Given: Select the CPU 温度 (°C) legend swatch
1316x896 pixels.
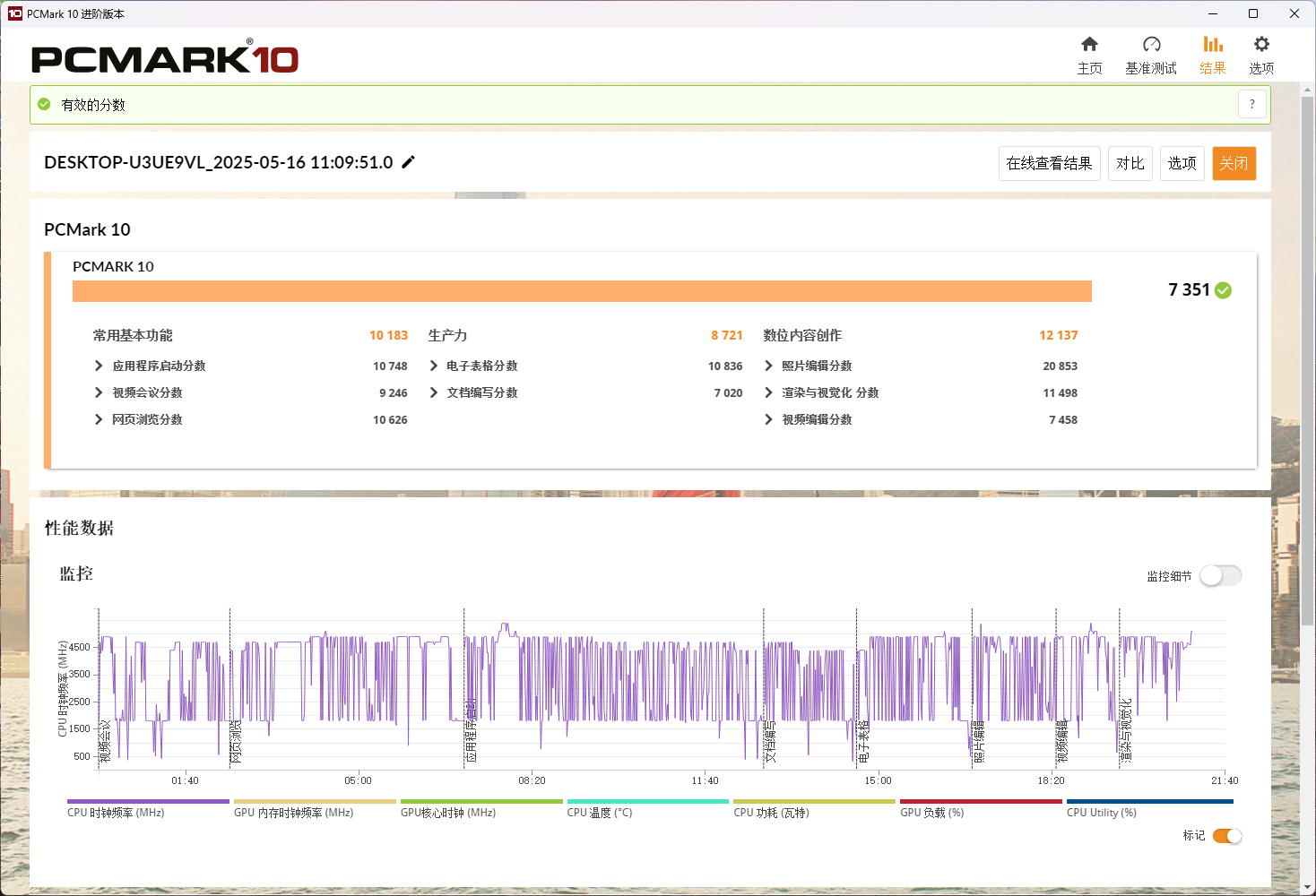Looking at the screenshot, I should 648,801.
